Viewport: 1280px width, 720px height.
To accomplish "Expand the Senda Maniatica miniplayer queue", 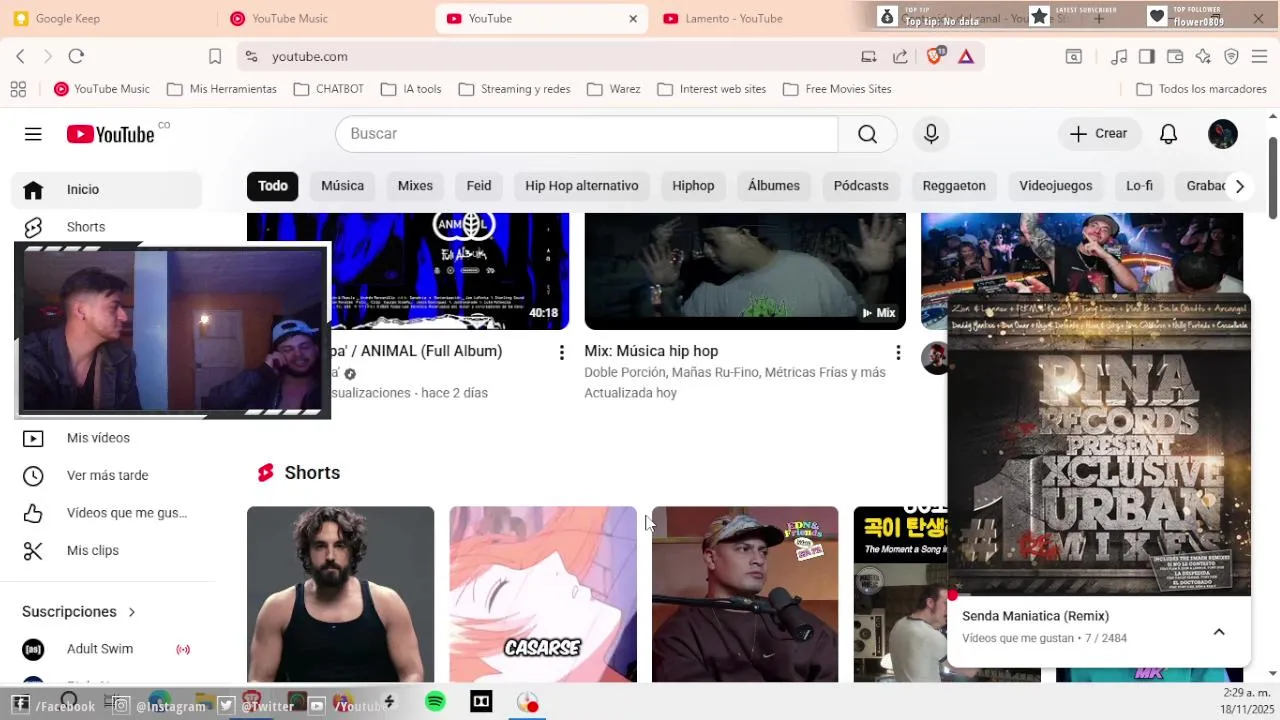I will [1219, 632].
